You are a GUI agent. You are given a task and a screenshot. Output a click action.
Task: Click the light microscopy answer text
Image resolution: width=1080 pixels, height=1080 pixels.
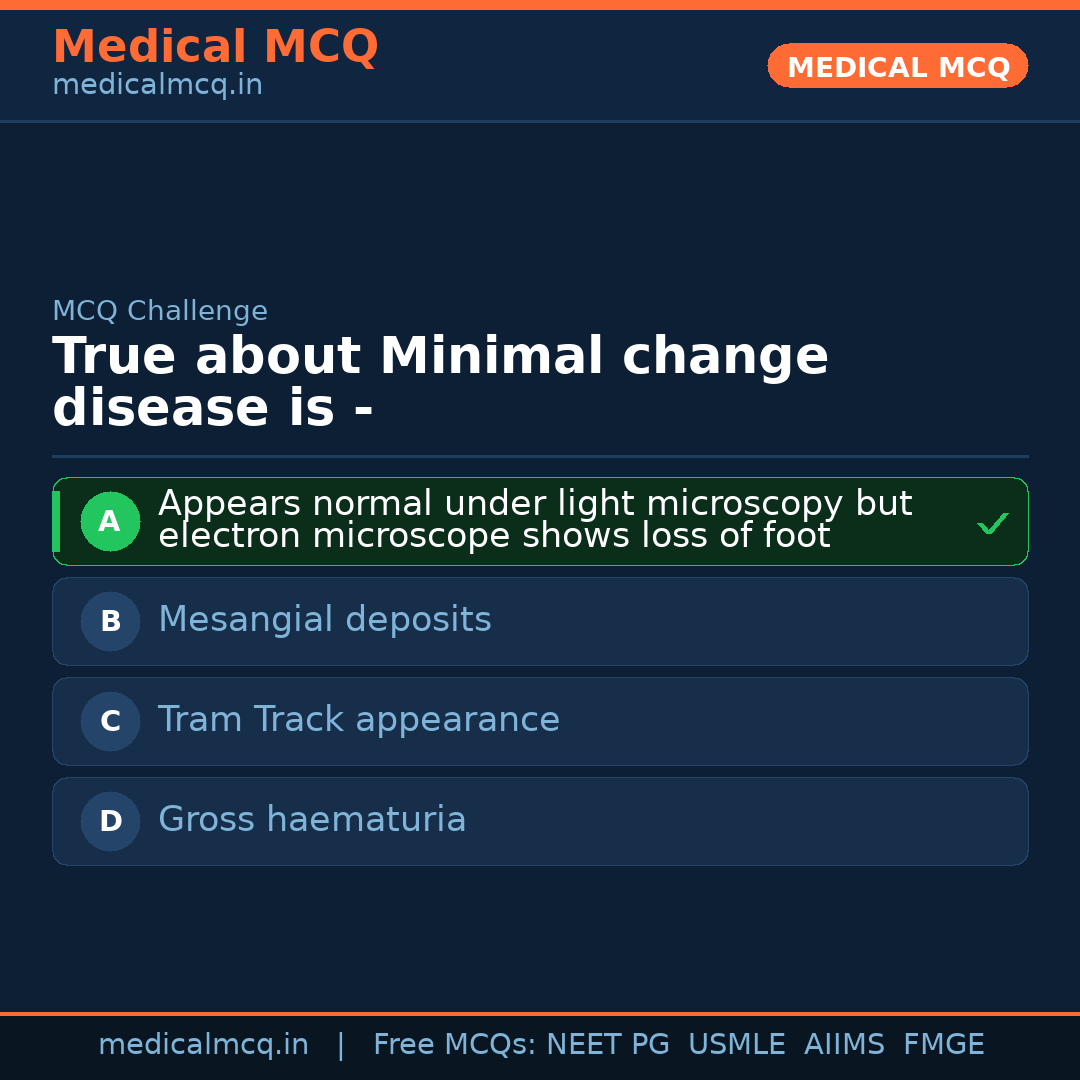(x=535, y=520)
